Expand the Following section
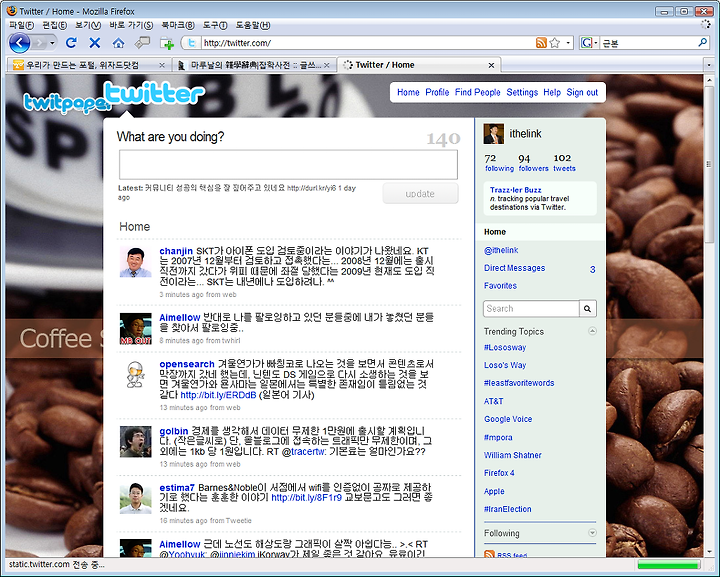 click(592, 533)
